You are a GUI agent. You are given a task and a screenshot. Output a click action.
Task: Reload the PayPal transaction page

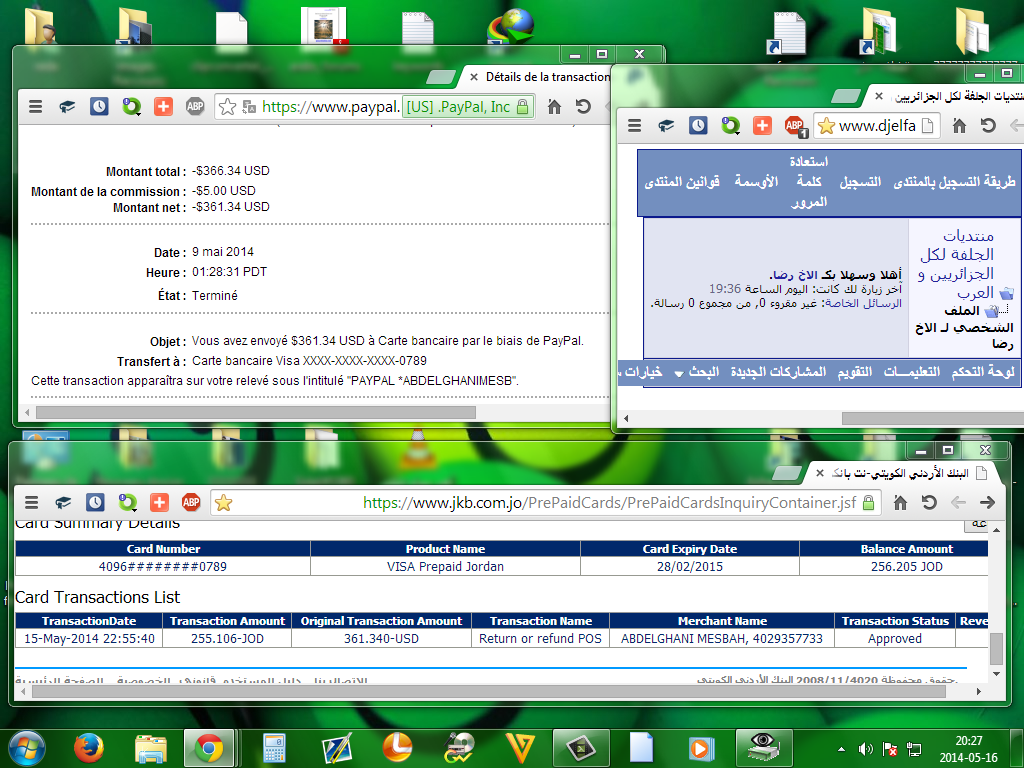tap(583, 106)
